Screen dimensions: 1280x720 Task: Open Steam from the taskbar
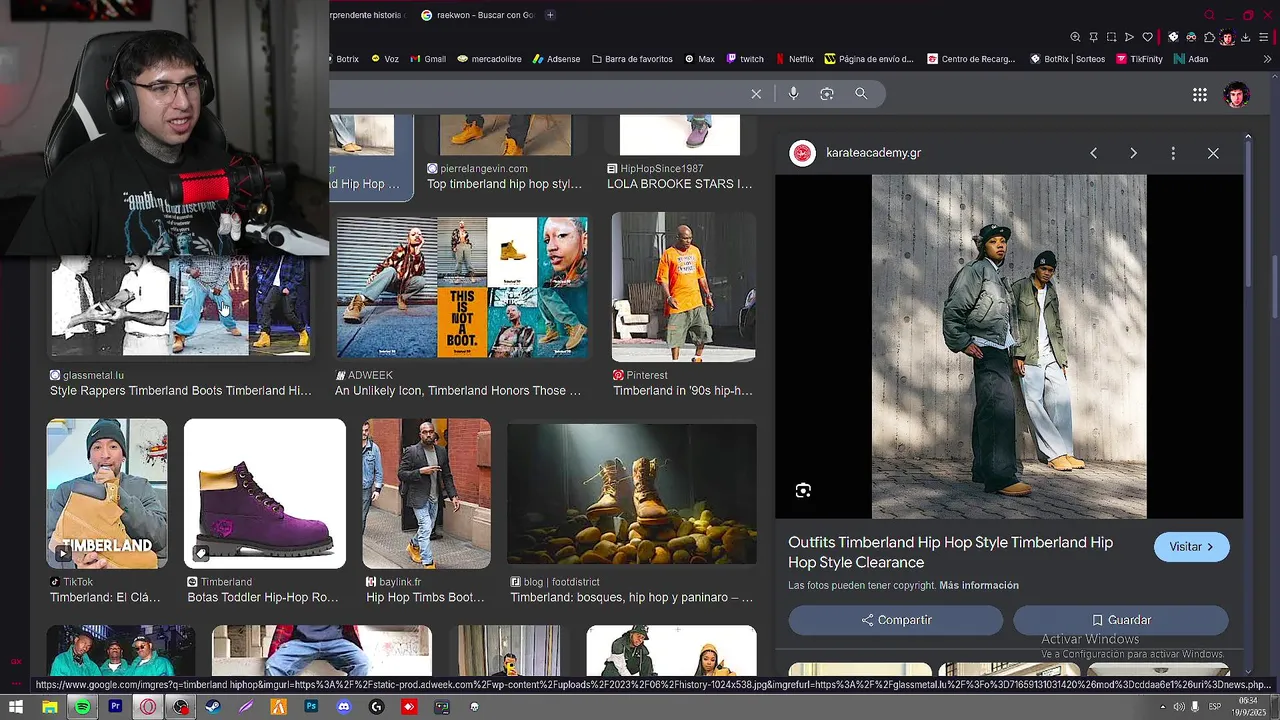213,707
